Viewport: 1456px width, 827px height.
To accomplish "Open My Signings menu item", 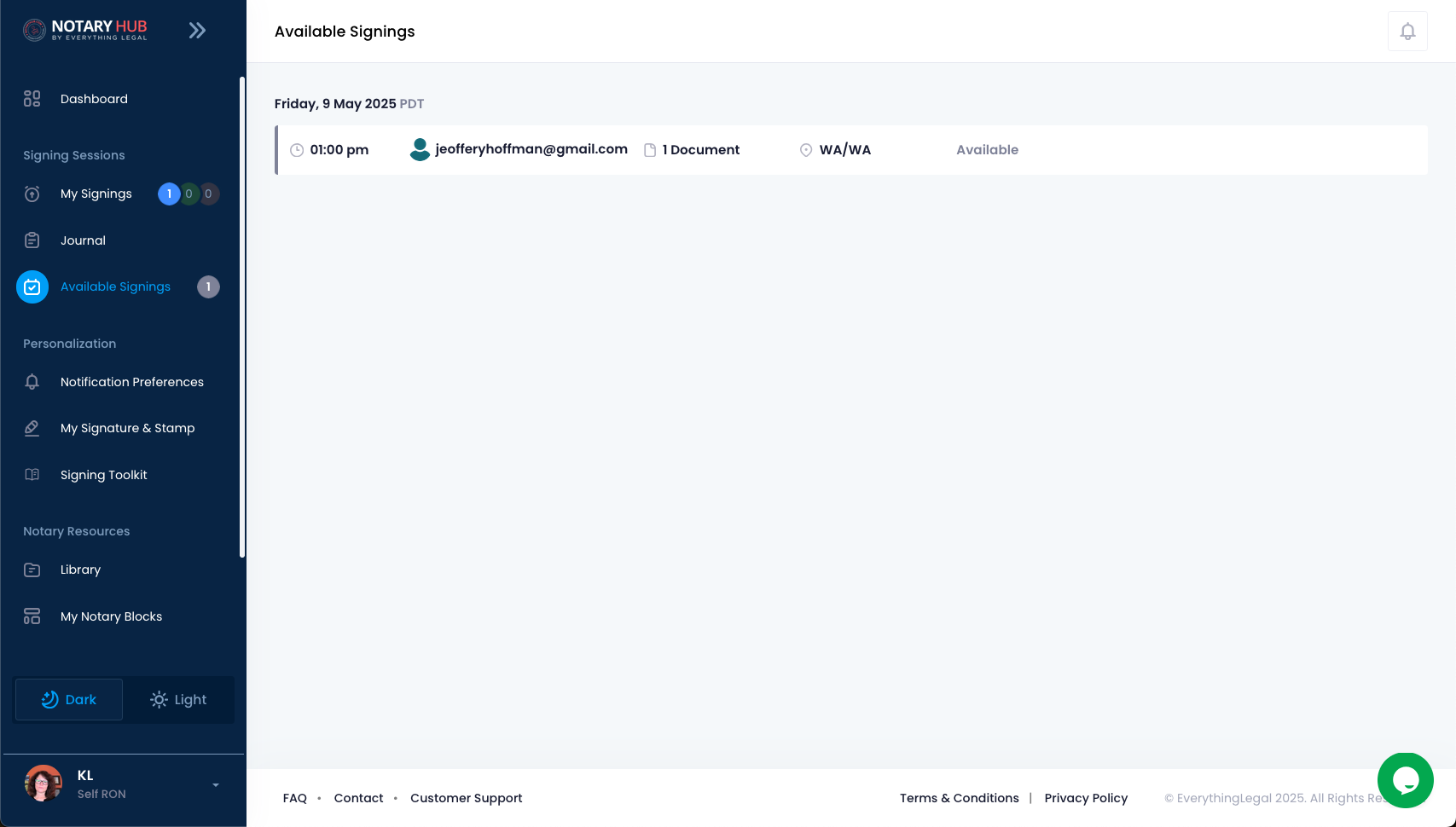I will pos(96,194).
